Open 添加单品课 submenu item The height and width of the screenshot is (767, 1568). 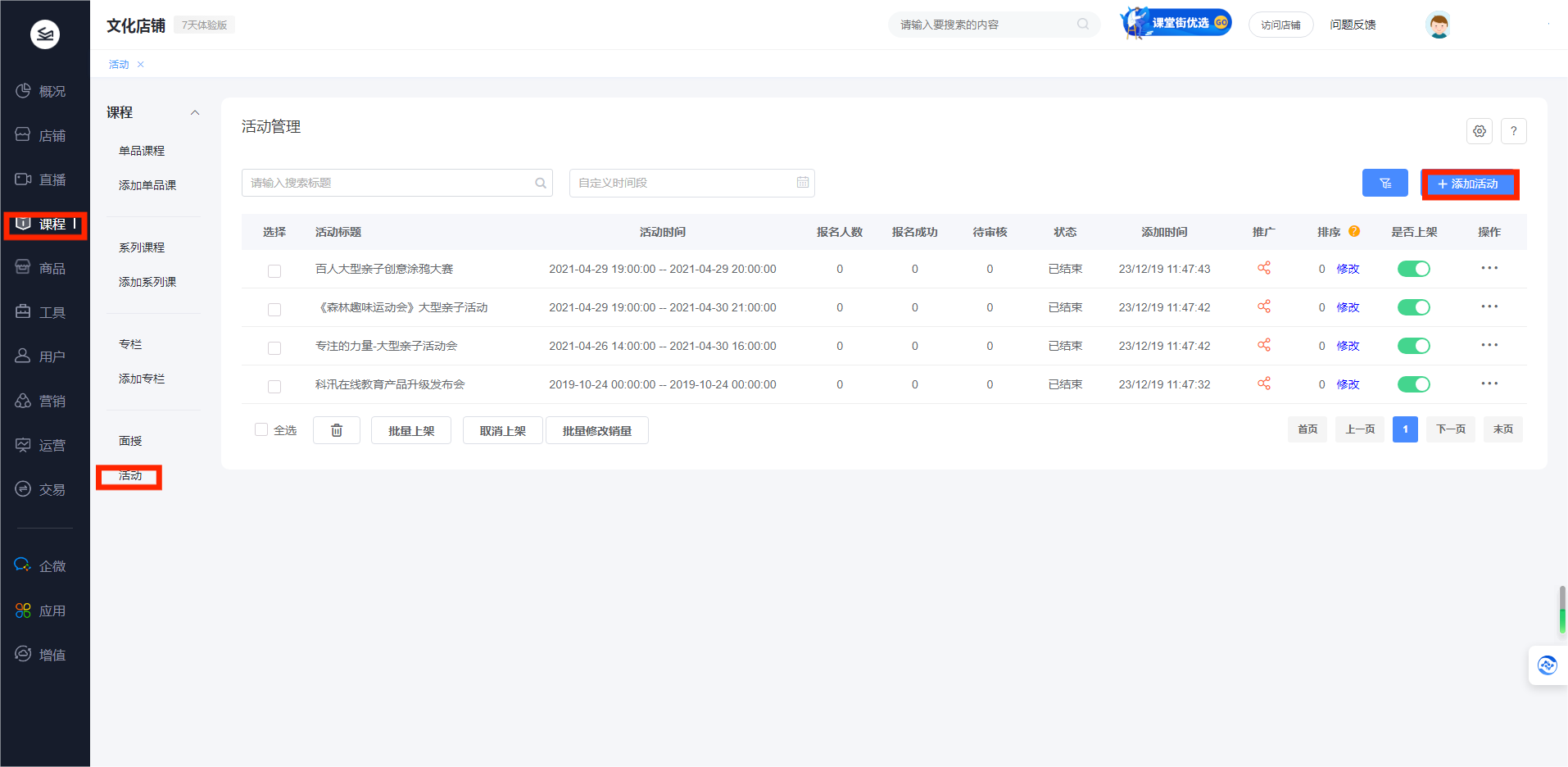[x=147, y=185]
